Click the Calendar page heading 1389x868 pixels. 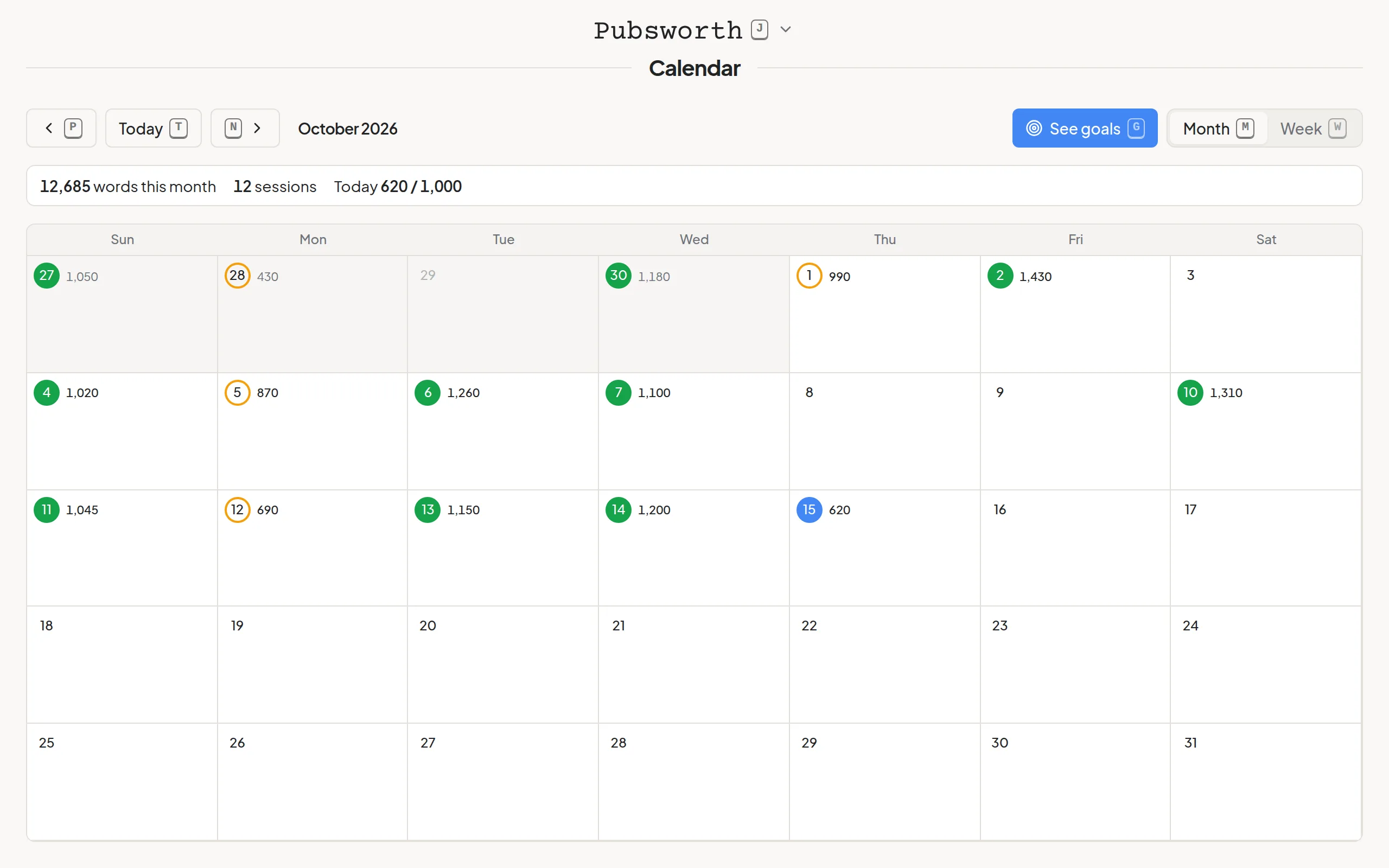(x=694, y=68)
